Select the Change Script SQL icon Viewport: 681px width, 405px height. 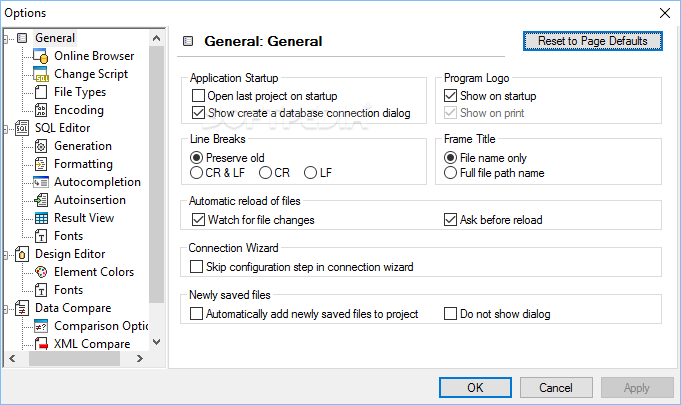pyautogui.click(x=41, y=74)
